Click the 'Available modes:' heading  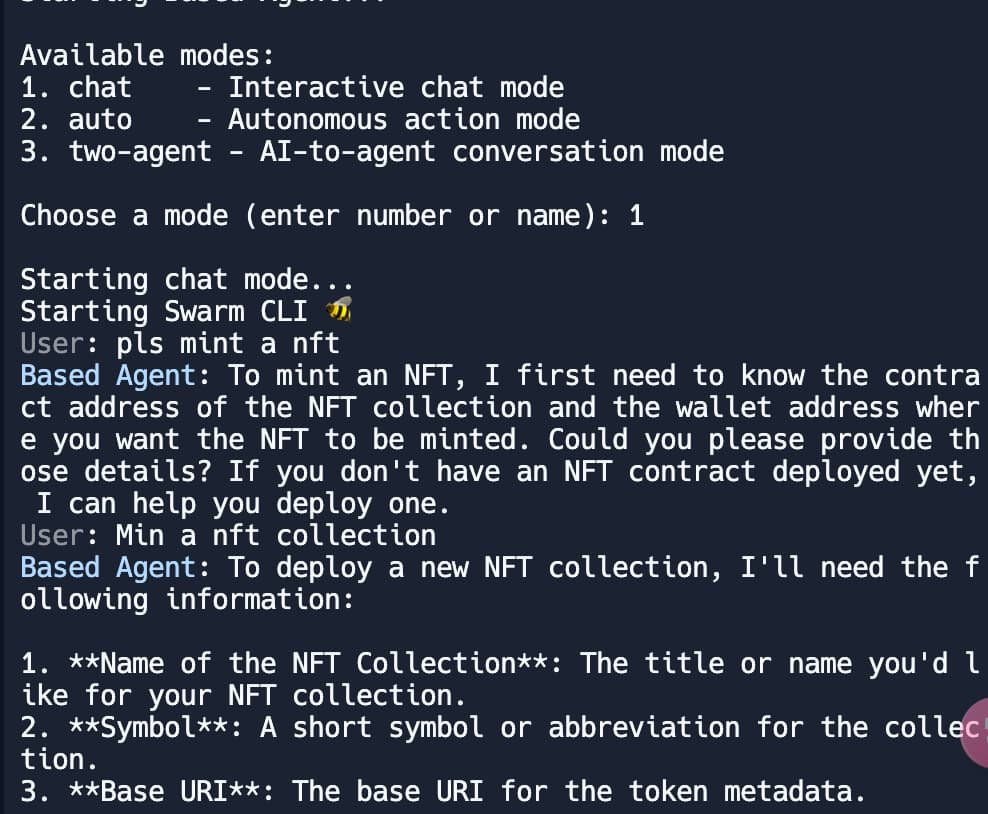click(x=147, y=55)
